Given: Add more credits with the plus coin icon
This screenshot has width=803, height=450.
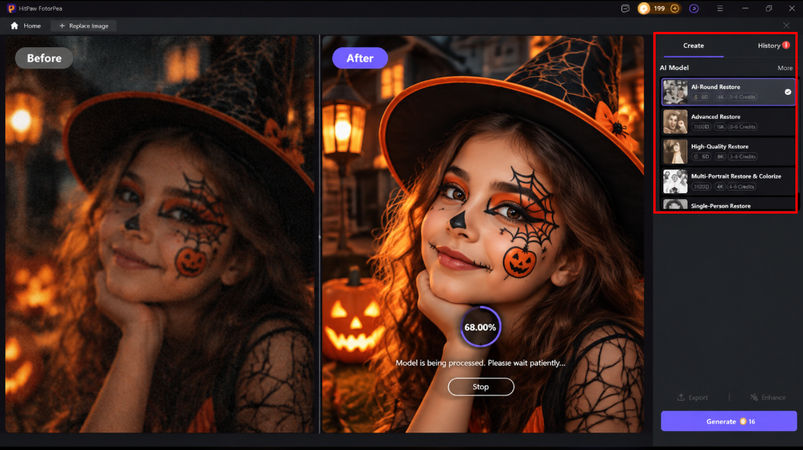Looking at the screenshot, I should click(x=674, y=8).
